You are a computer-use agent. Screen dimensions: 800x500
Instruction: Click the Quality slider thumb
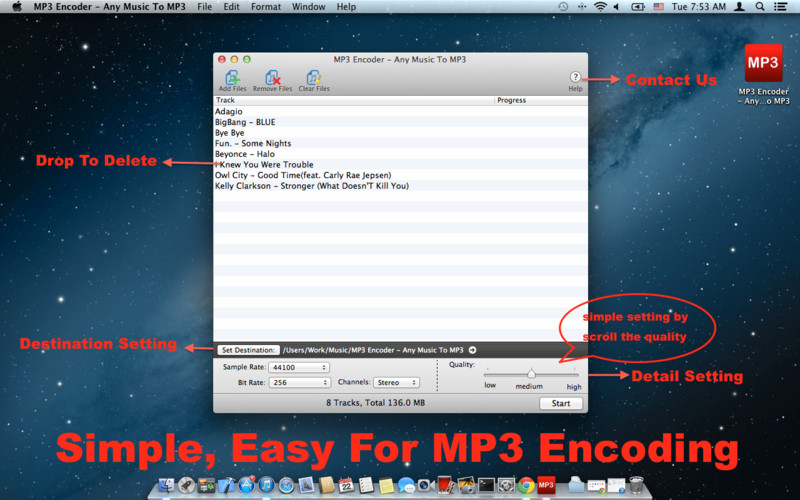[531, 373]
